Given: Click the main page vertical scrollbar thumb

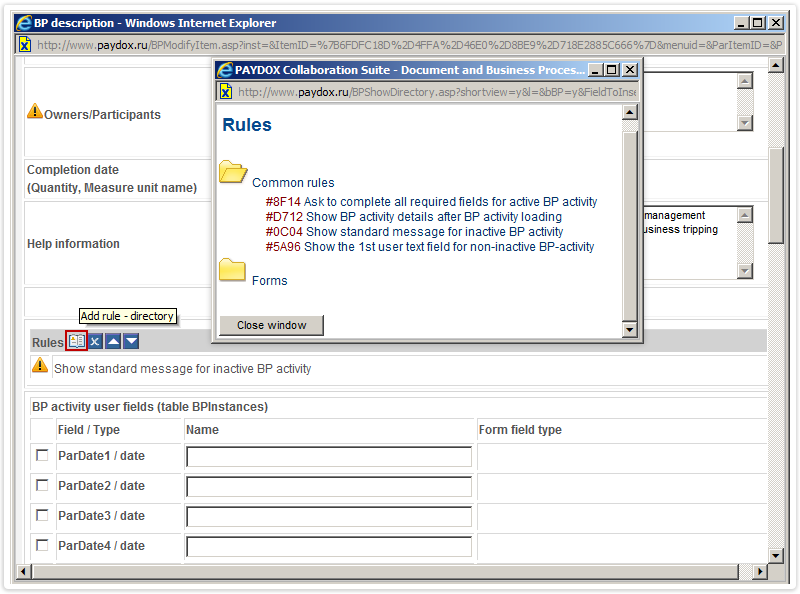Looking at the screenshot, I should point(776,196).
